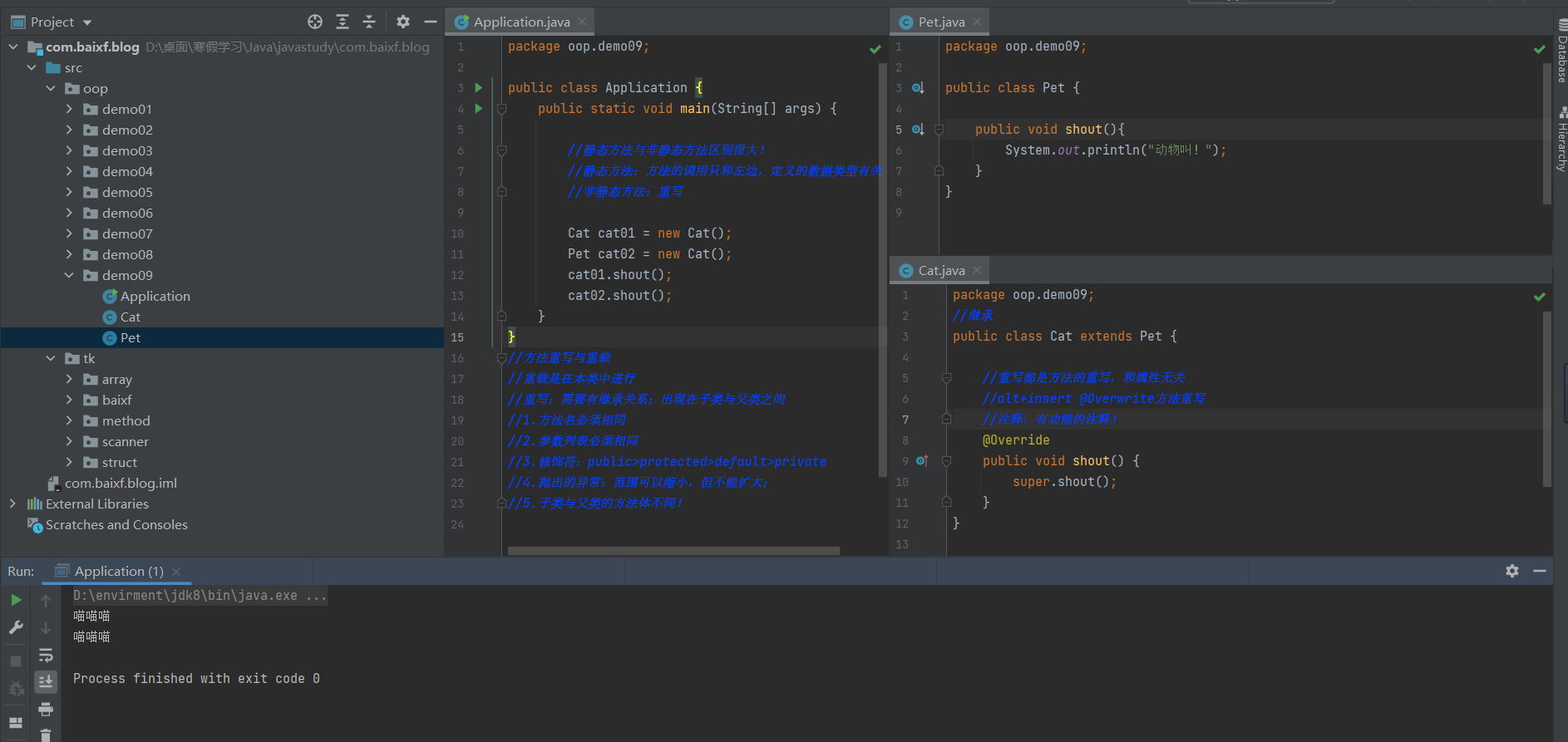
Task: Open the Database side panel
Action: (1561, 52)
